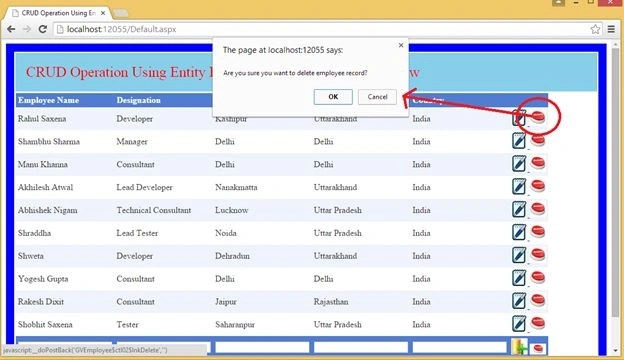The height and width of the screenshot is (360, 624).
Task: Select the Designation column header
Action: [138, 100]
